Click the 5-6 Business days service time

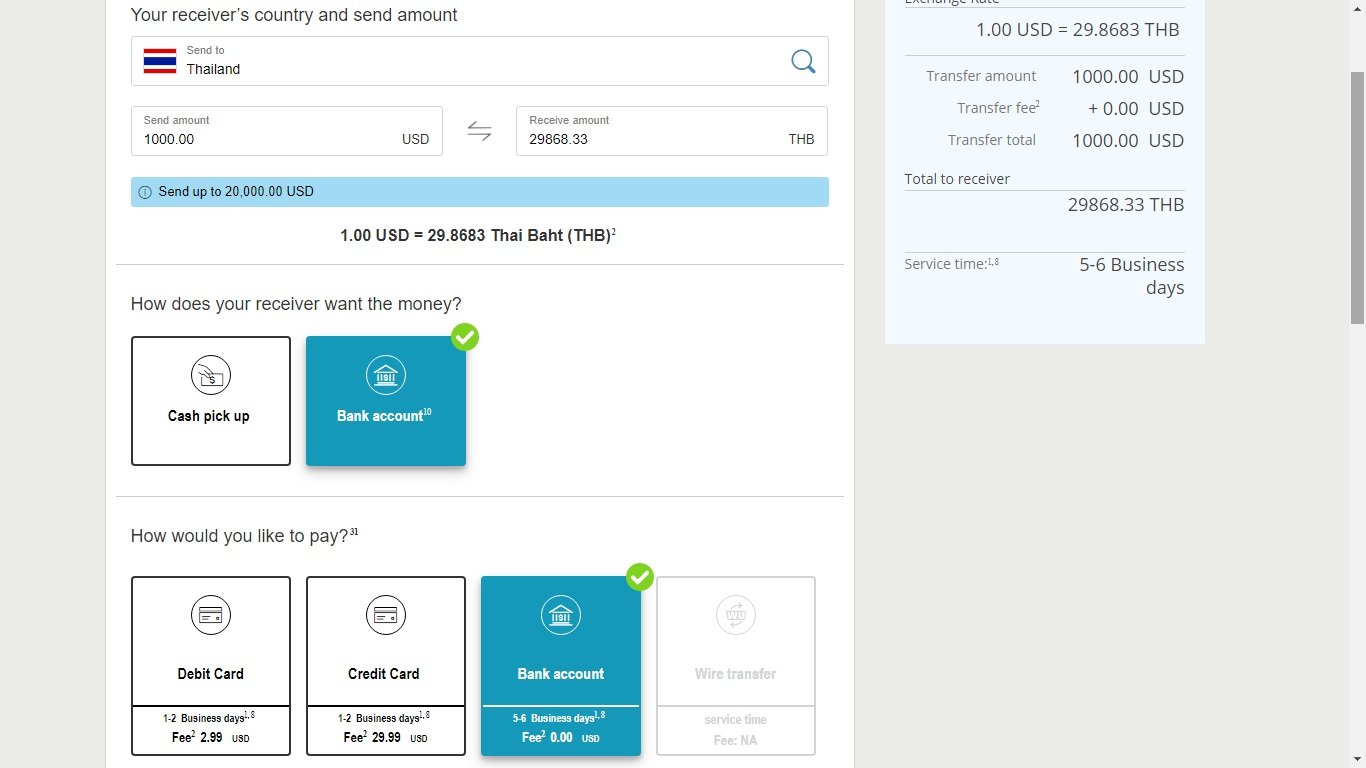click(1132, 276)
